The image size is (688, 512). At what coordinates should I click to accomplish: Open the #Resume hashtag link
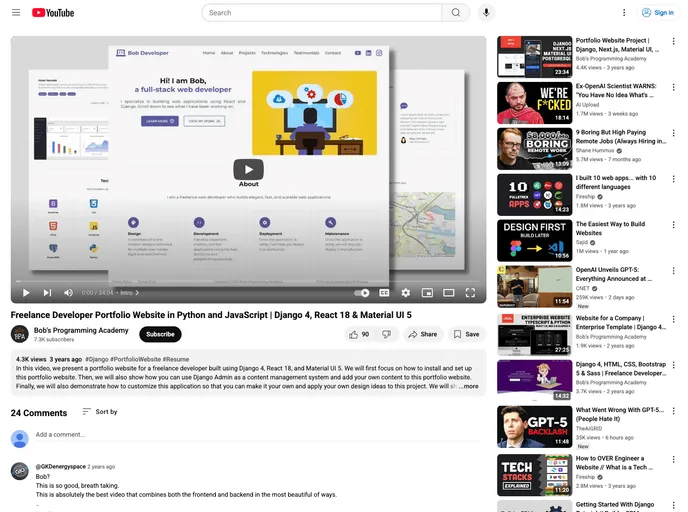176,359
